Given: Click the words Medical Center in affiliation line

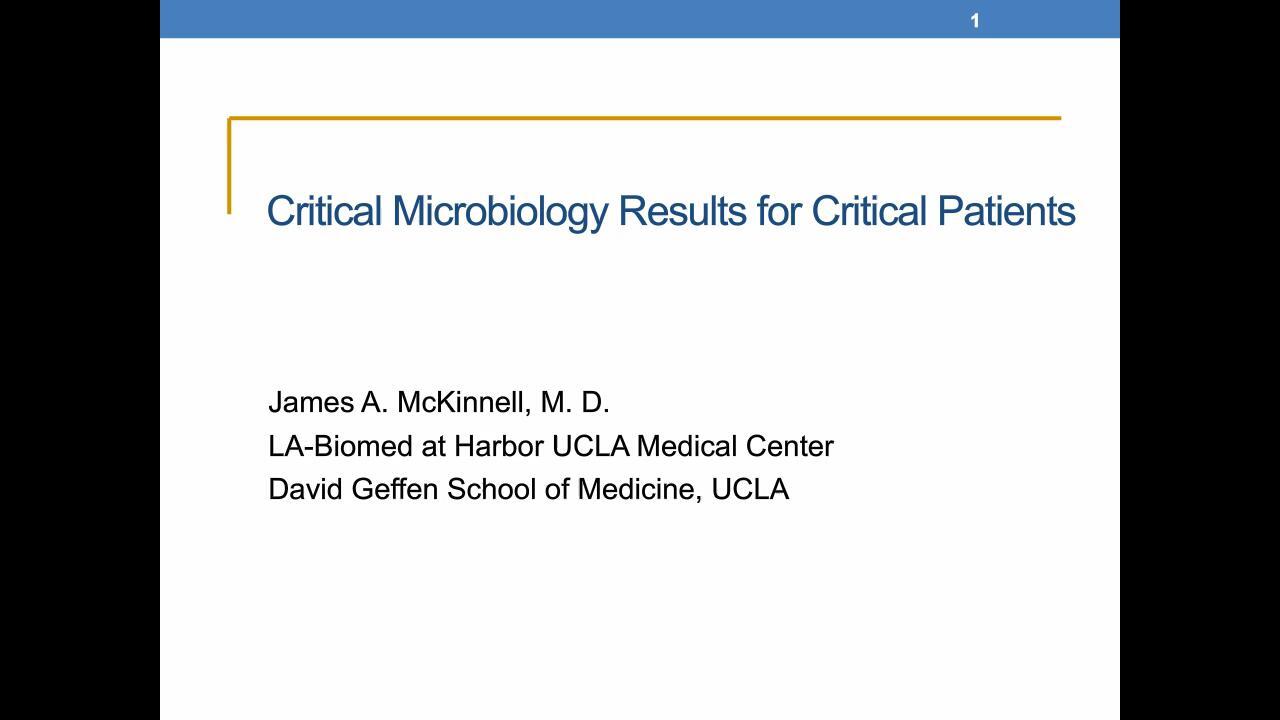Looking at the screenshot, I should [734, 446].
